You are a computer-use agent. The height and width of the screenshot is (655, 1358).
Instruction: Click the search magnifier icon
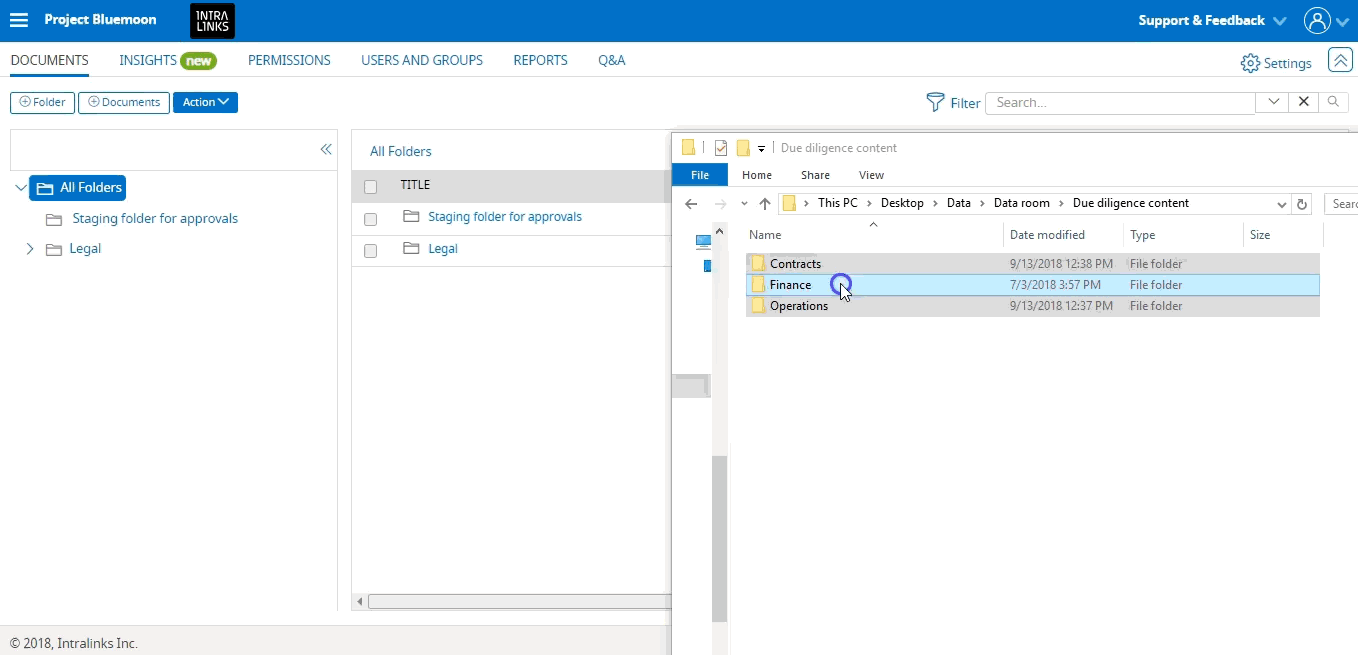(1333, 102)
